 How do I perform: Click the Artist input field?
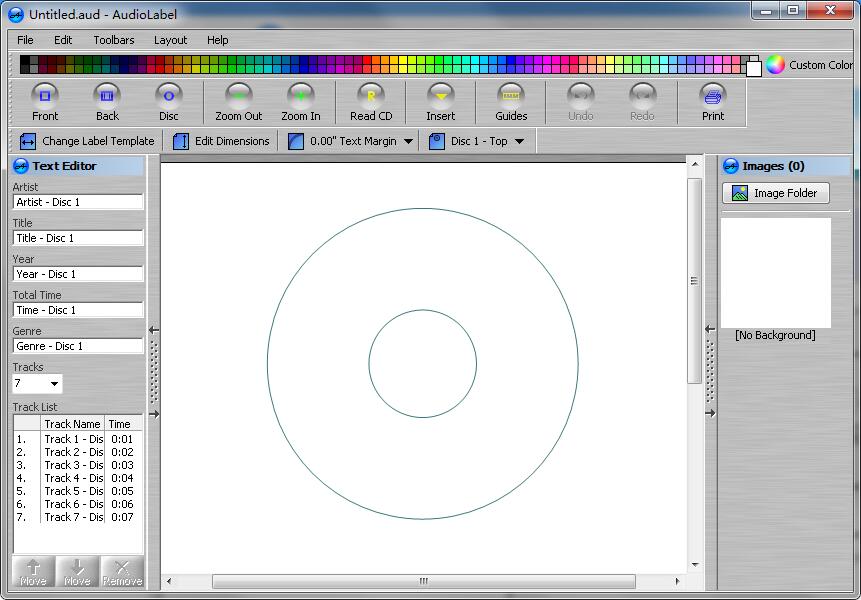(x=78, y=202)
